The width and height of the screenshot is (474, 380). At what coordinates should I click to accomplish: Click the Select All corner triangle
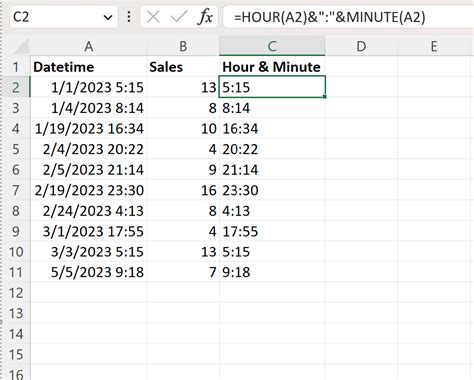[22, 47]
